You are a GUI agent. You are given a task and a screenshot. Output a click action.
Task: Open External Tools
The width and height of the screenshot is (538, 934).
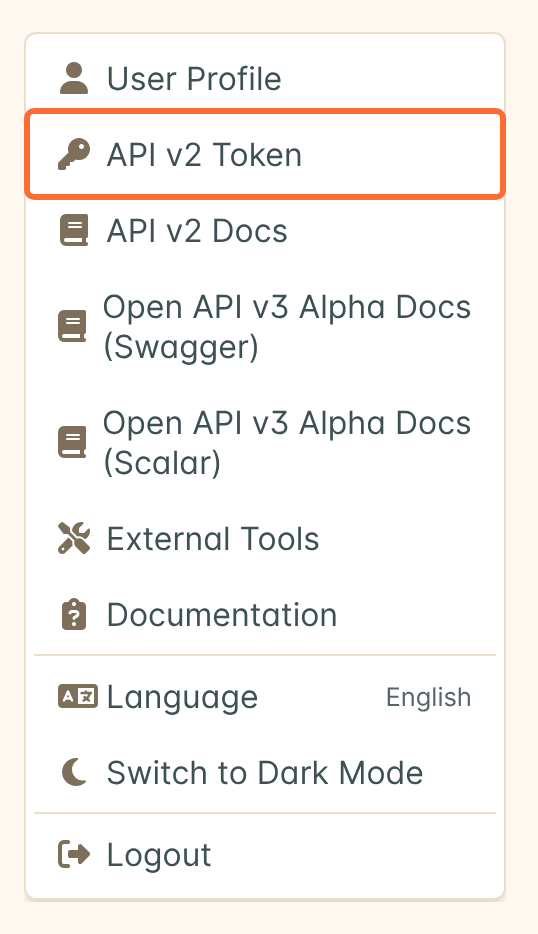(x=265, y=538)
